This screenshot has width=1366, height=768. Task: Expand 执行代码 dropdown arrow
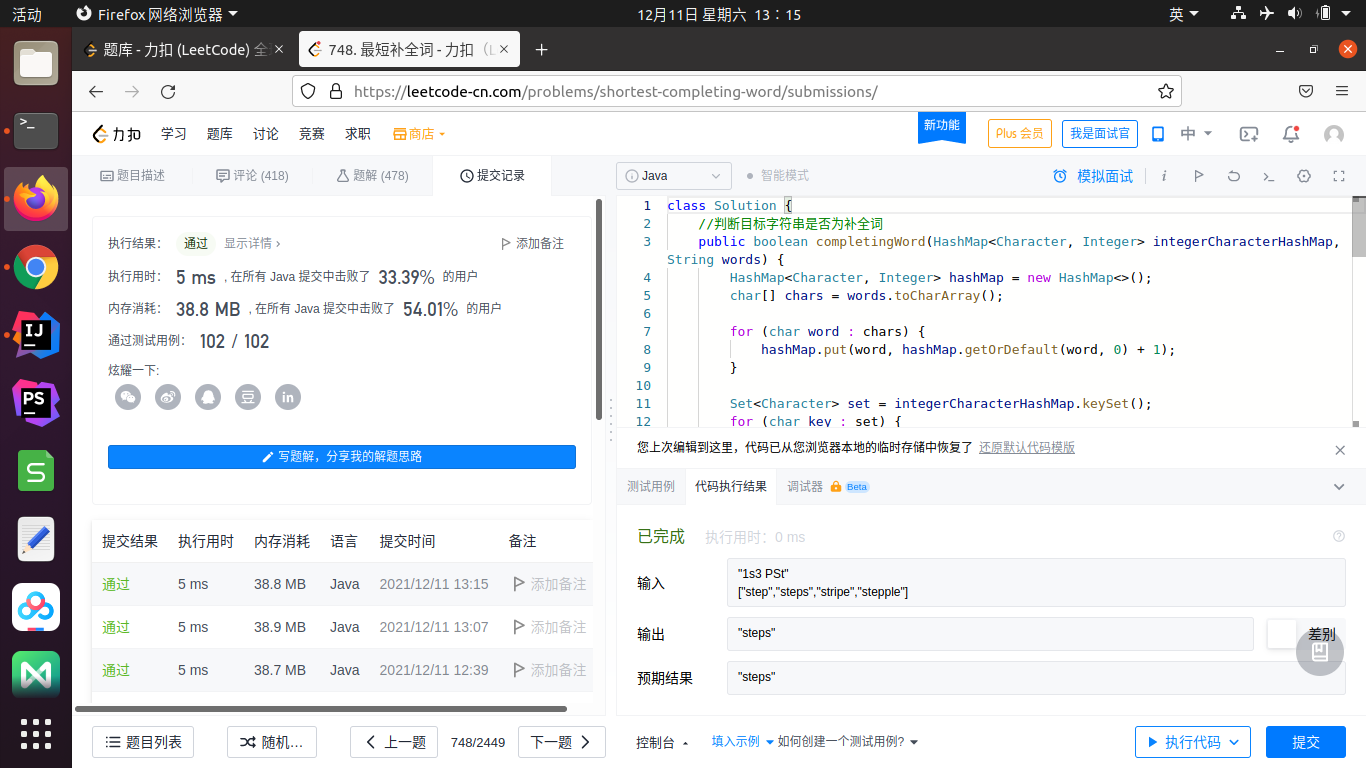tap(1234, 742)
